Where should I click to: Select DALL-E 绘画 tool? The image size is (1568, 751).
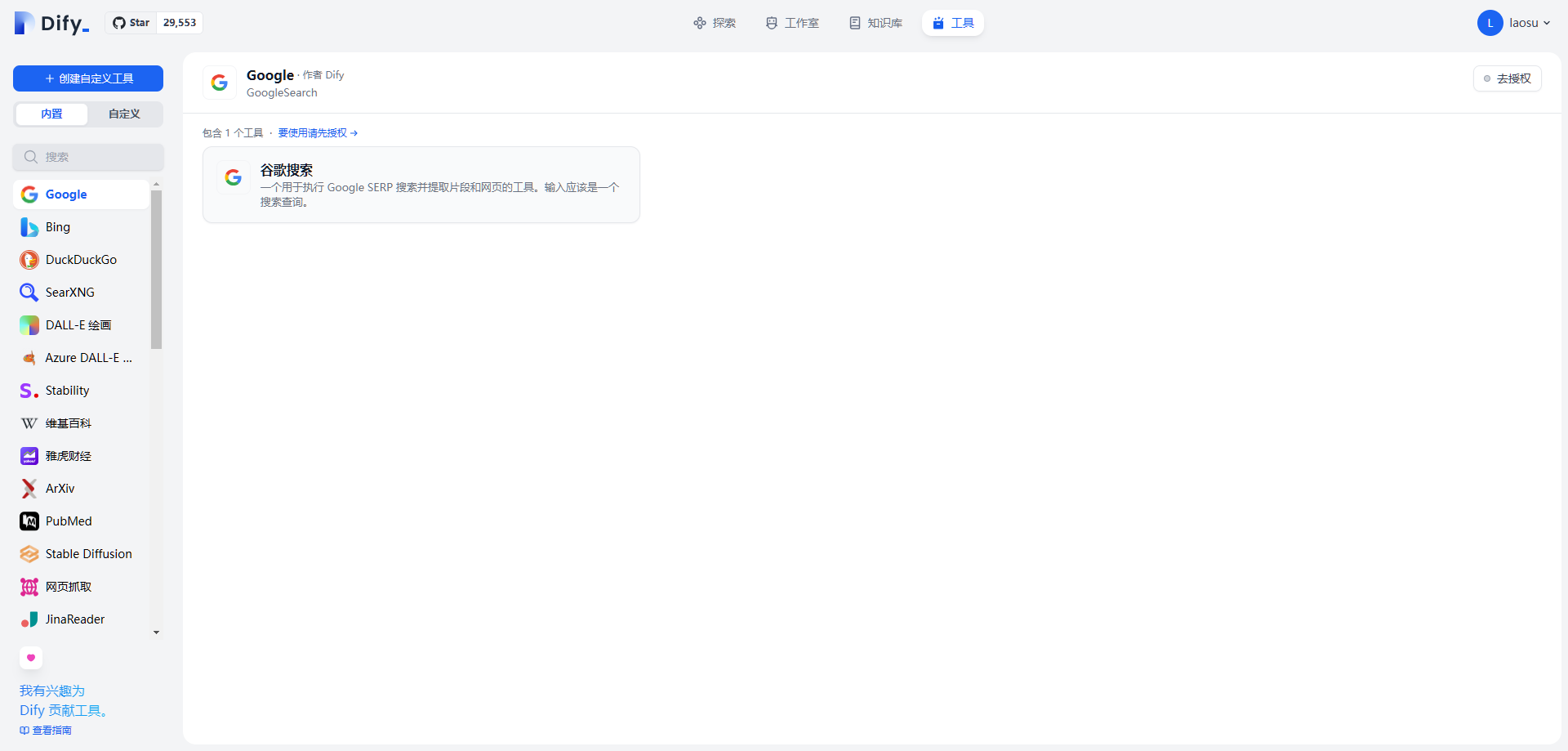pyautogui.click(x=82, y=325)
